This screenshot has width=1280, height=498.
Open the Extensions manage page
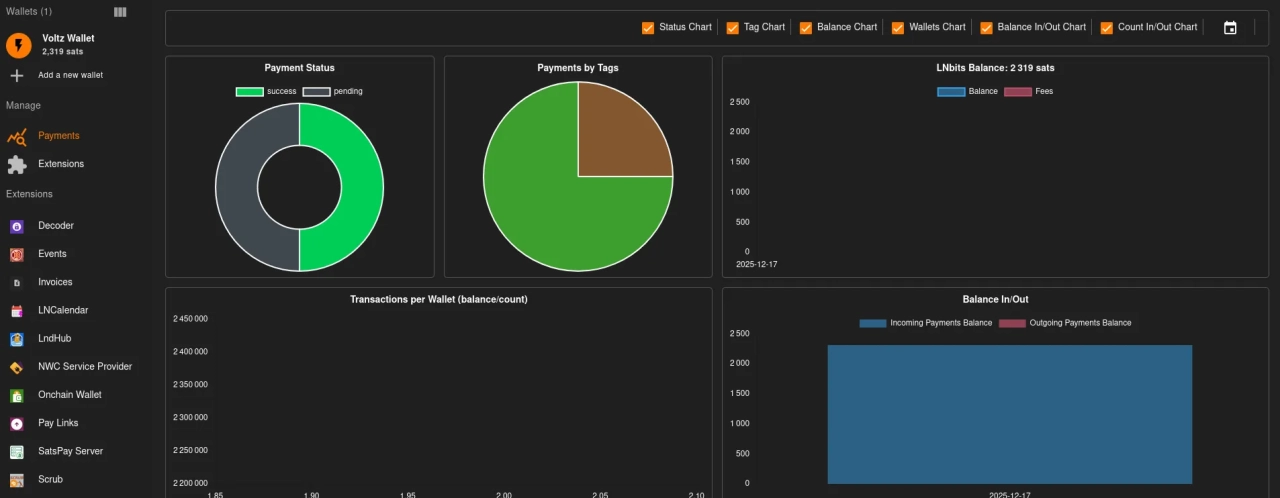(x=60, y=164)
